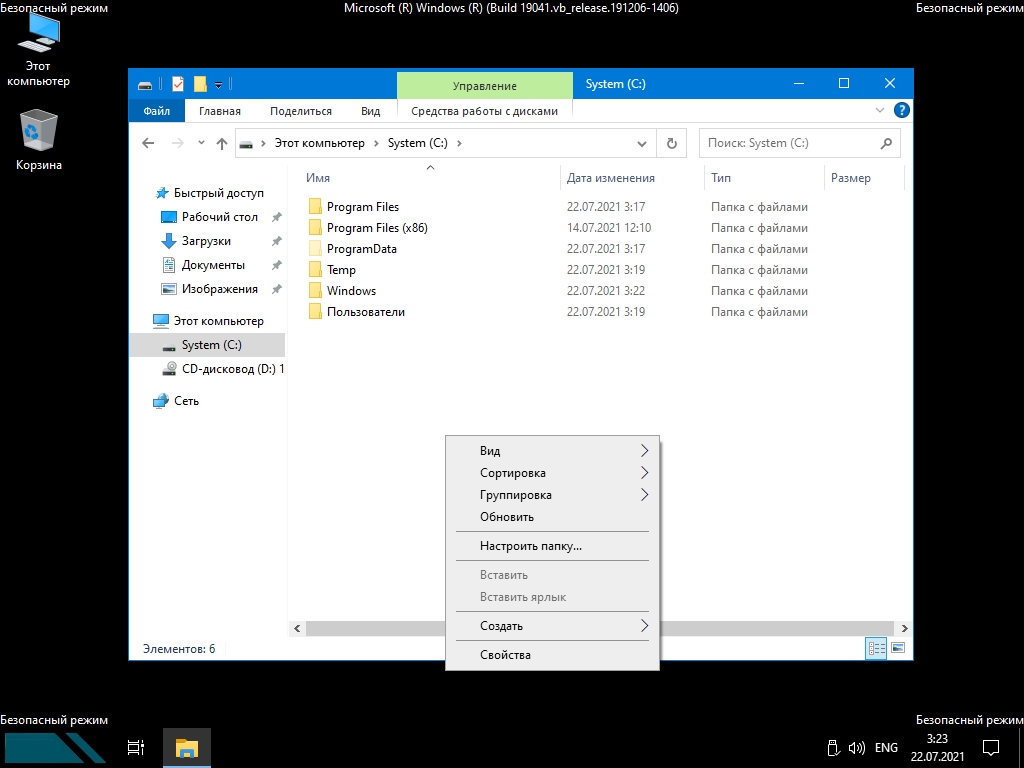Open the quick access toolbar customize dropdown

218,84
